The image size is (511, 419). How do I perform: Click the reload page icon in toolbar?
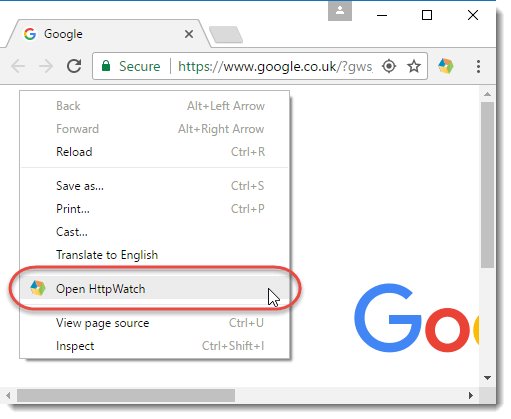tap(74, 66)
